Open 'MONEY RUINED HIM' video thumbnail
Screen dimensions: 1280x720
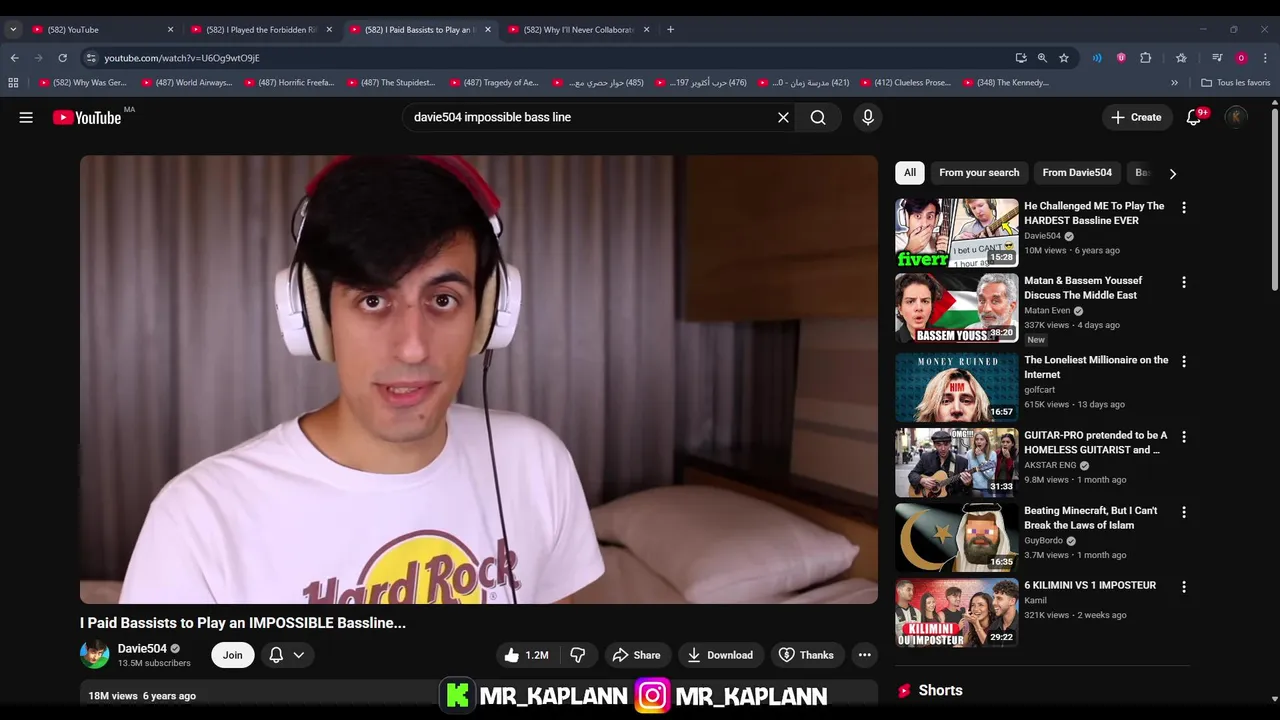click(x=957, y=387)
